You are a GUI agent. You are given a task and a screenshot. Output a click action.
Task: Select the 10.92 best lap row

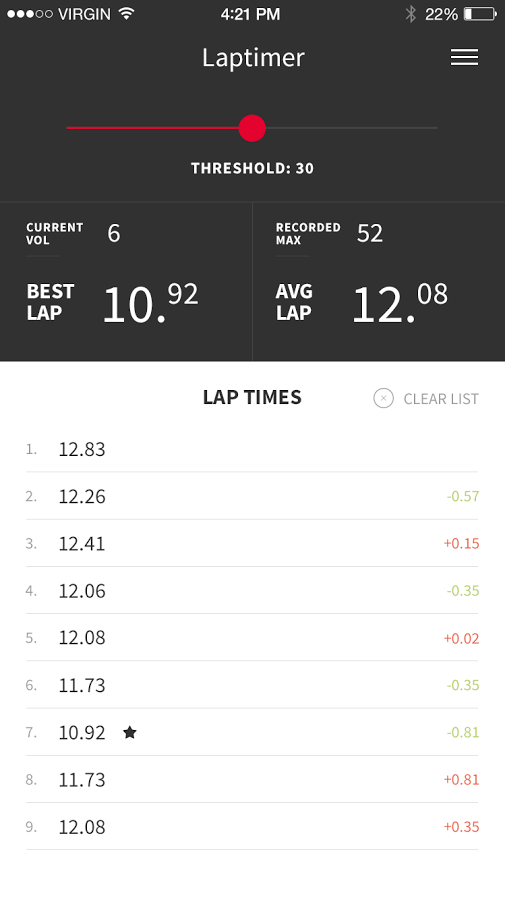[252, 732]
